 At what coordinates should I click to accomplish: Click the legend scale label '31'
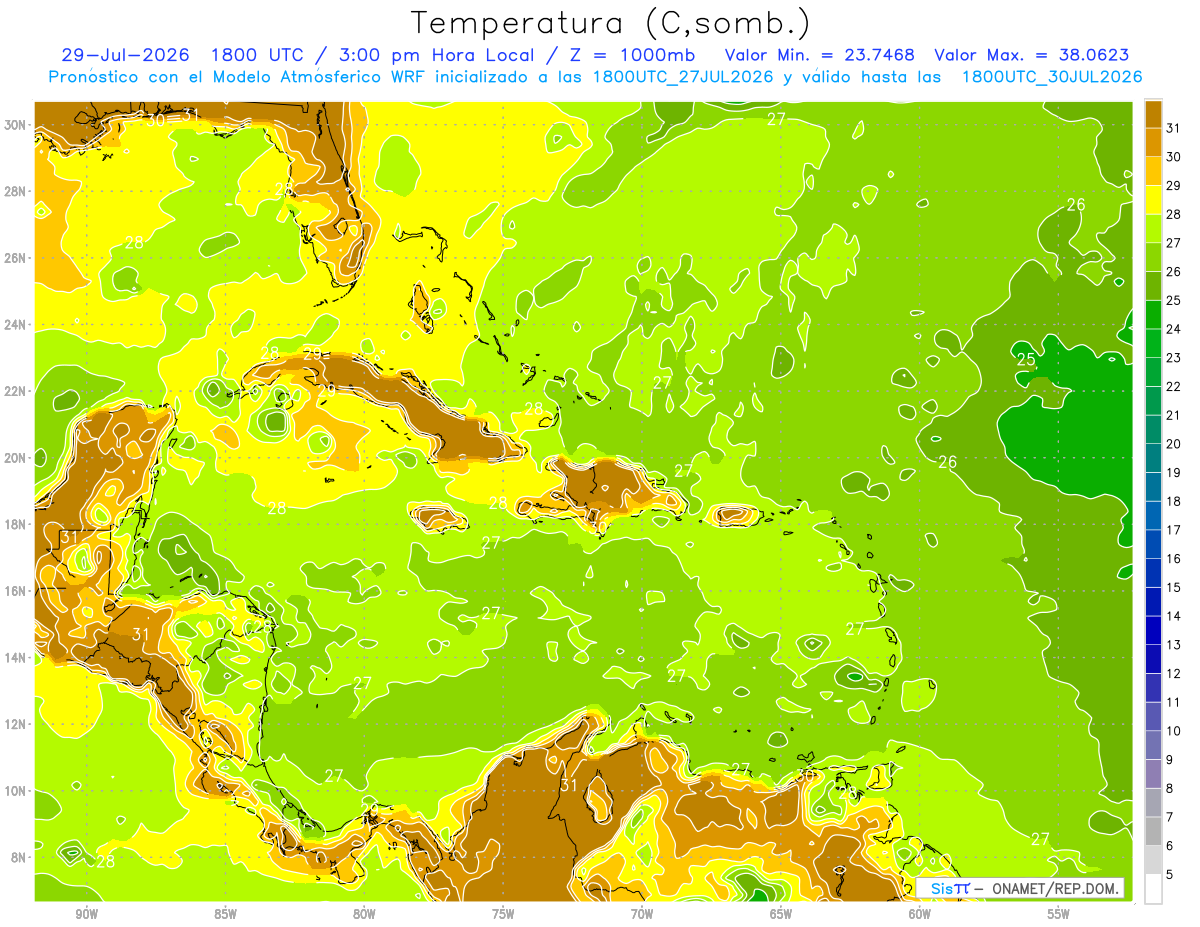1174,127
